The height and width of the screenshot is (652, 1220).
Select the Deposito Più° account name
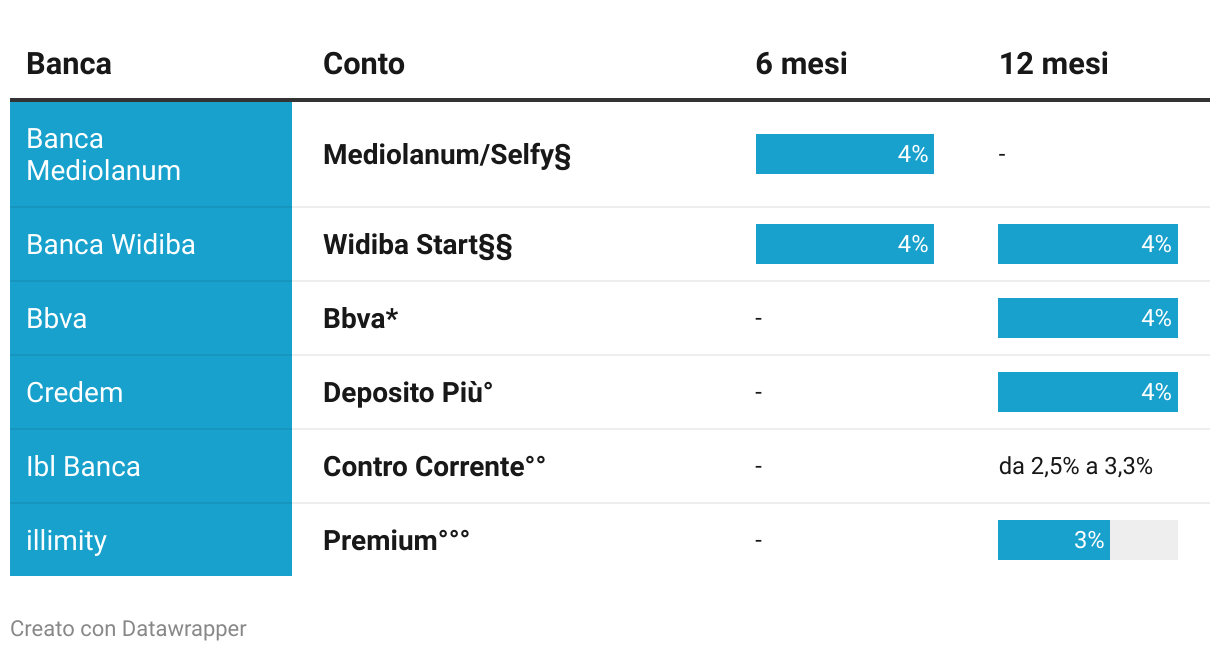click(408, 392)
